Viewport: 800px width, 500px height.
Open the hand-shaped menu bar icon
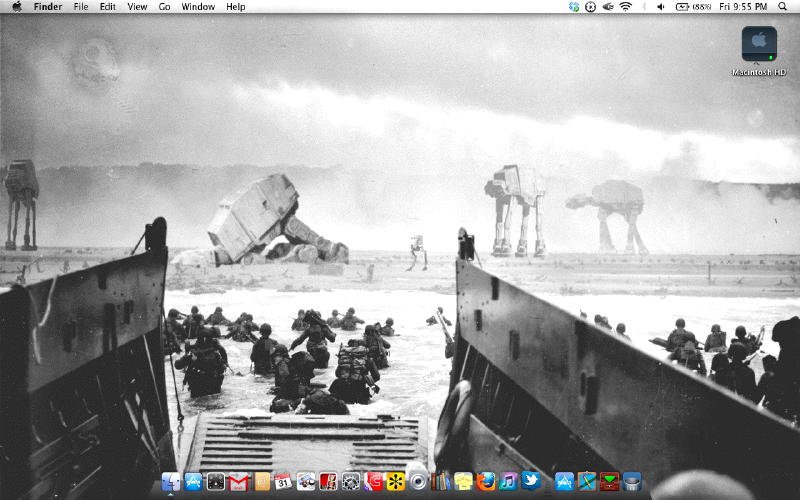coord(608,7)
